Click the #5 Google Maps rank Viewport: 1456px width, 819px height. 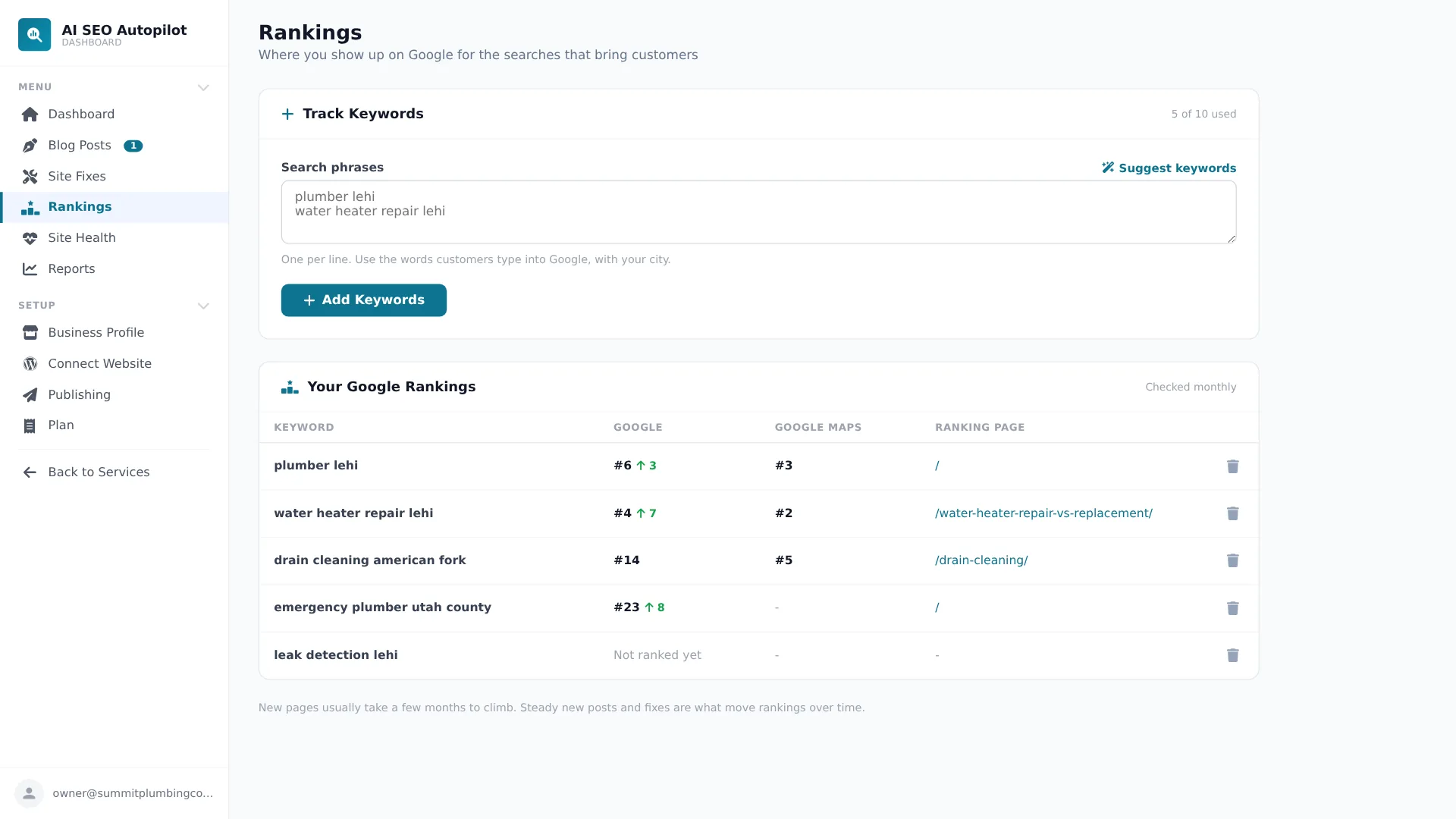(783, 560)
